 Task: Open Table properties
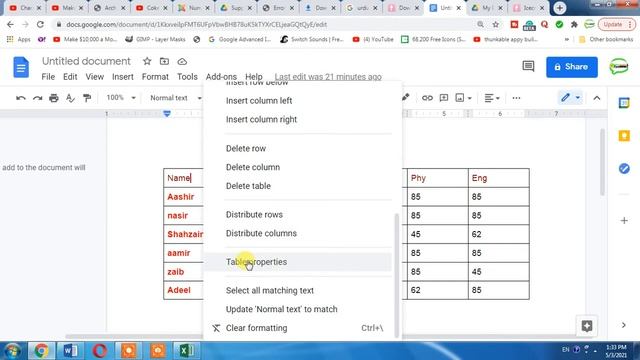(297, 262)
